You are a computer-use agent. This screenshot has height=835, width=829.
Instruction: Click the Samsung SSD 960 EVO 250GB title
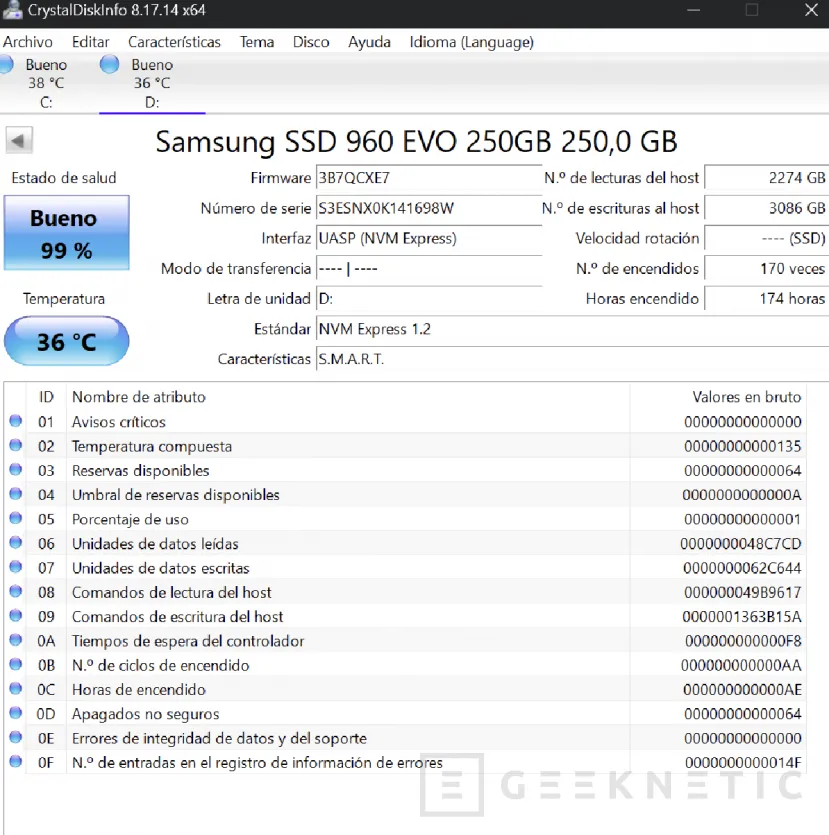point(416,142)
